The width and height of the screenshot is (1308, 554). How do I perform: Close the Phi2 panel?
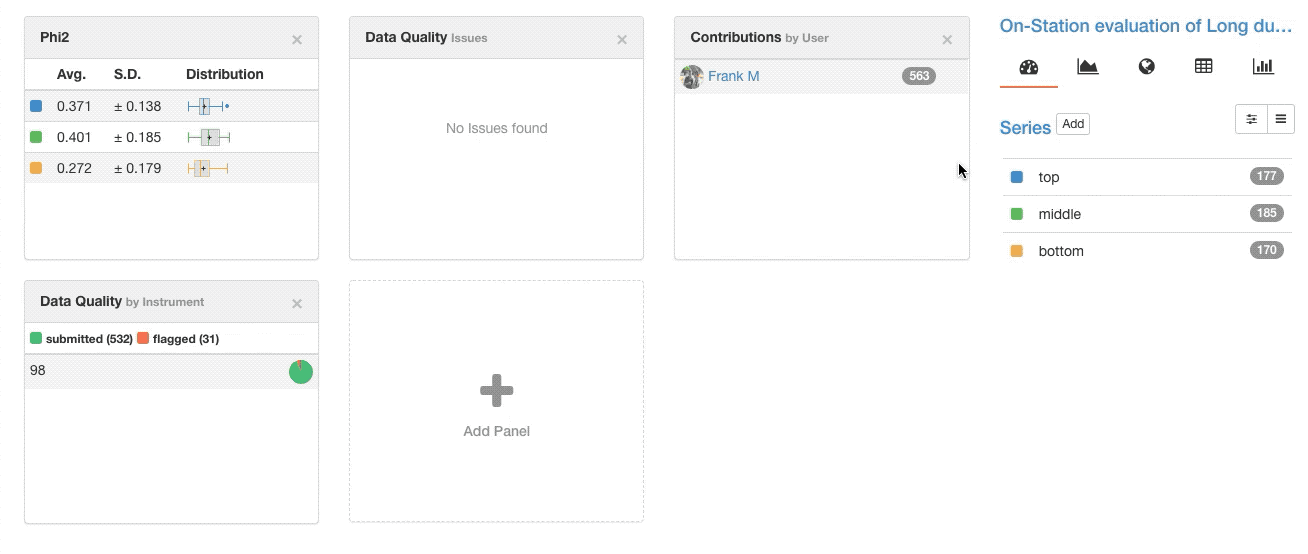coord(297,40)
